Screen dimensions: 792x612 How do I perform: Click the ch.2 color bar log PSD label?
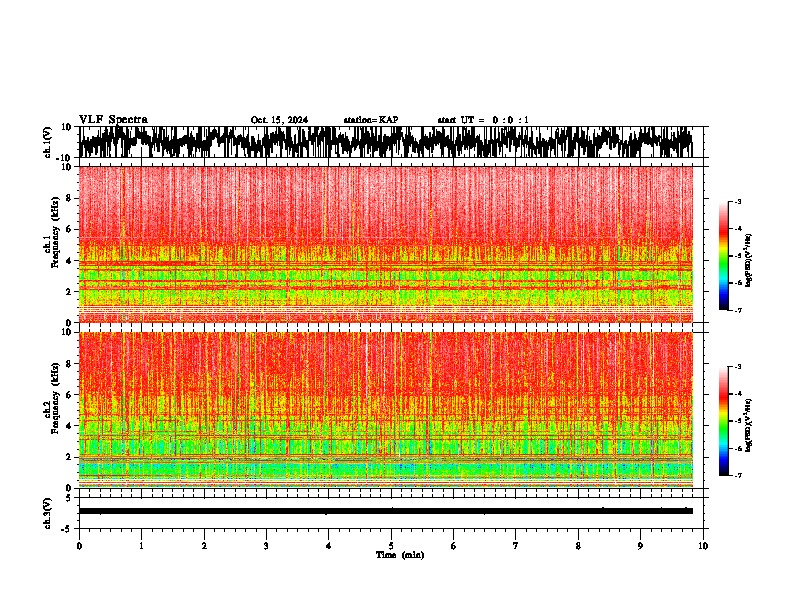749,425
